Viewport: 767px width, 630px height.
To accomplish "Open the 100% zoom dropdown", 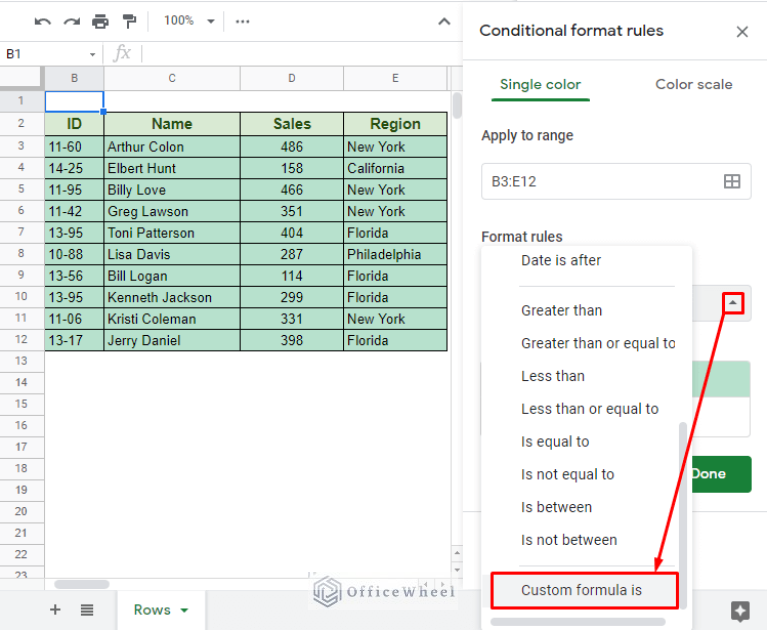I will pos(186,21).
